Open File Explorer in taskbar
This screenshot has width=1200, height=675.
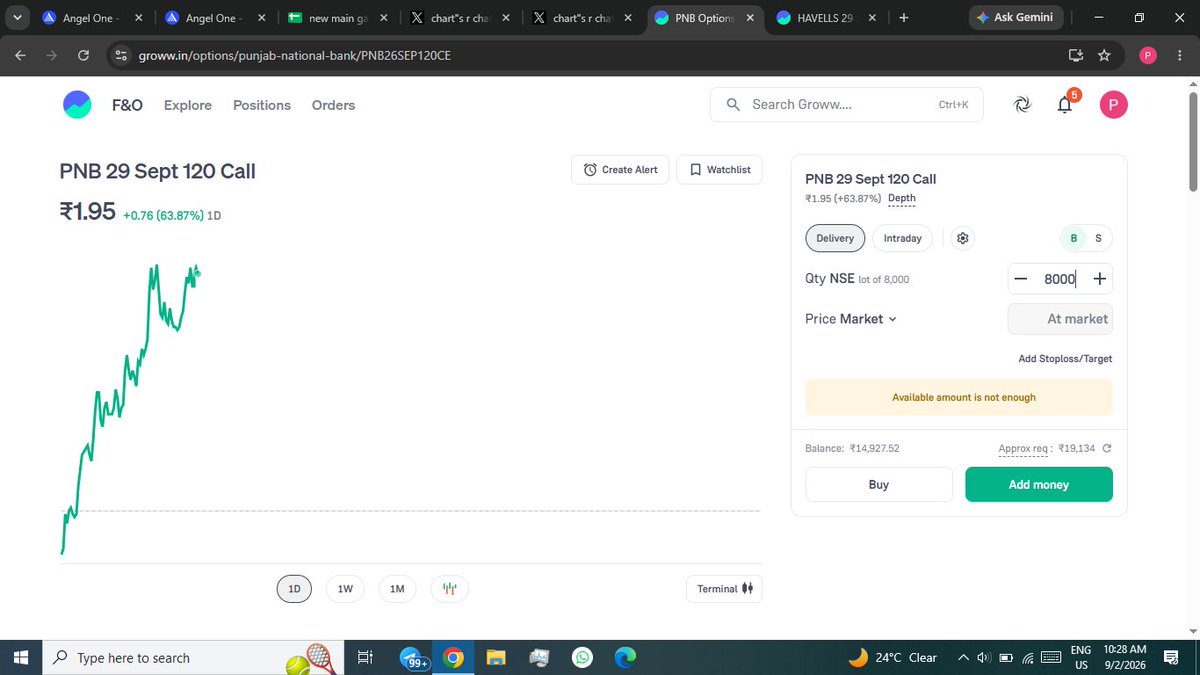pyautogui.click(x=496, y=658)
